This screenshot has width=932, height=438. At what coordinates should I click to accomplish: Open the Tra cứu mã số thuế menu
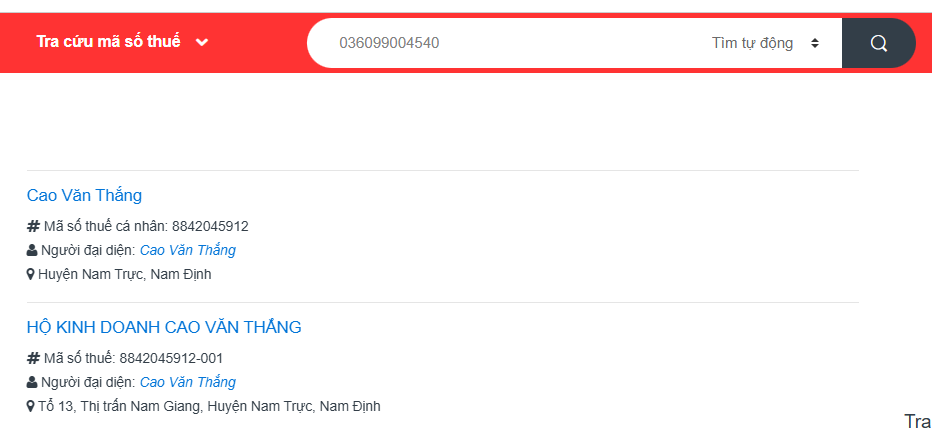pyautogui.click(x=108, y=42)
